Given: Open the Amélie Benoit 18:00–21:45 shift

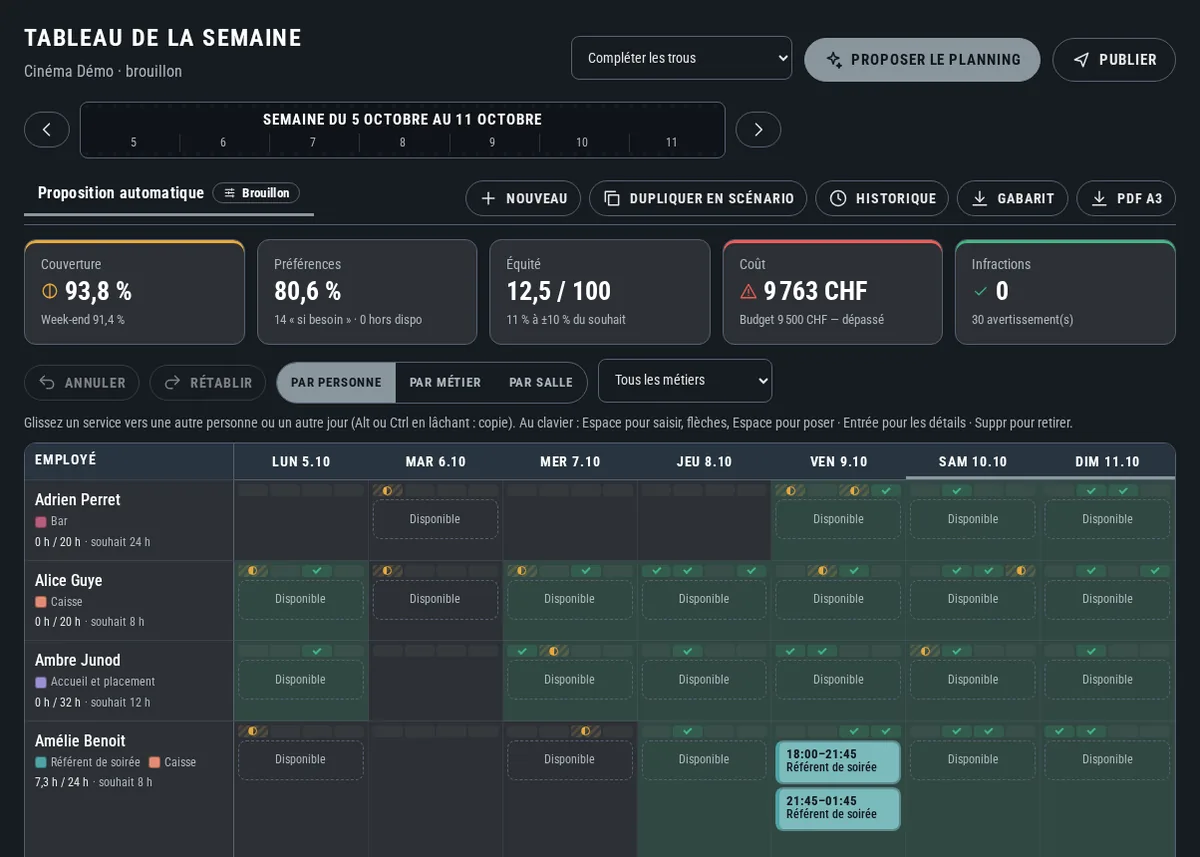Looking at the screenshot, I should (838, 762).
